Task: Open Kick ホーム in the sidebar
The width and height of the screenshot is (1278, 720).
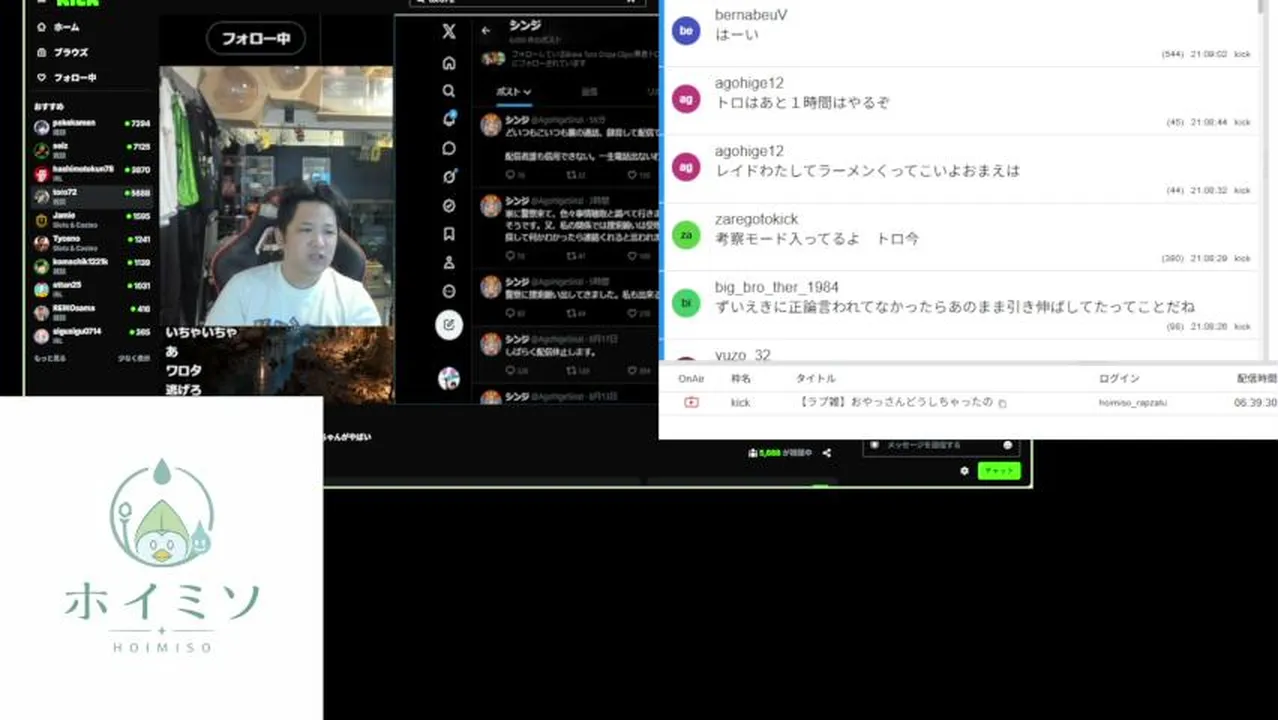Action: (58, 27)
